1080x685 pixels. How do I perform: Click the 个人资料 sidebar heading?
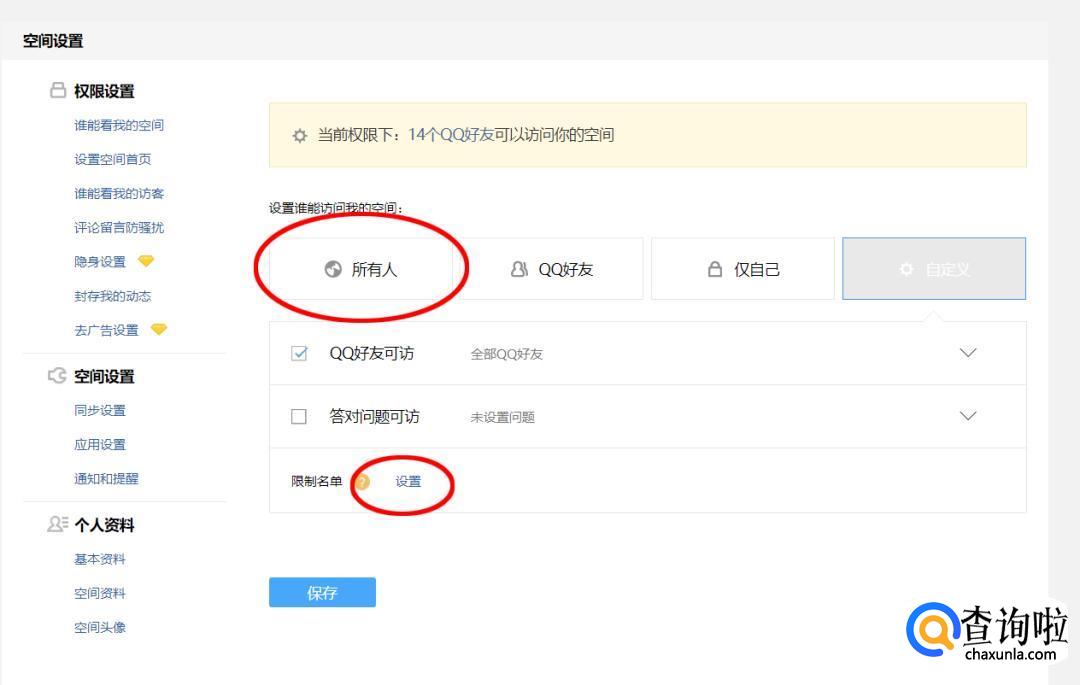tap(104, 525)
